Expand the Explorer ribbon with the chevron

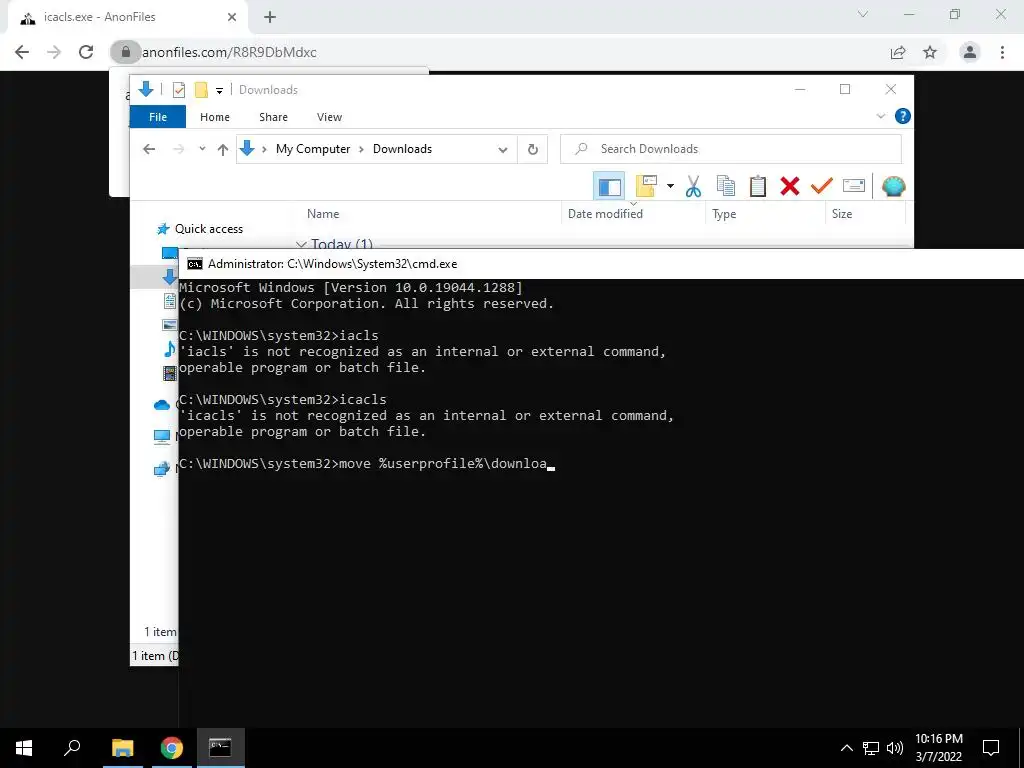pyautogui.click(x=880, y=116)
